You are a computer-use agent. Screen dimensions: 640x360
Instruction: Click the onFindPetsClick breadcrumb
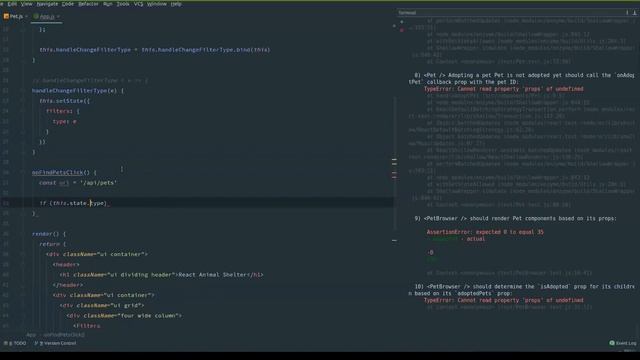tap(64, 335)
